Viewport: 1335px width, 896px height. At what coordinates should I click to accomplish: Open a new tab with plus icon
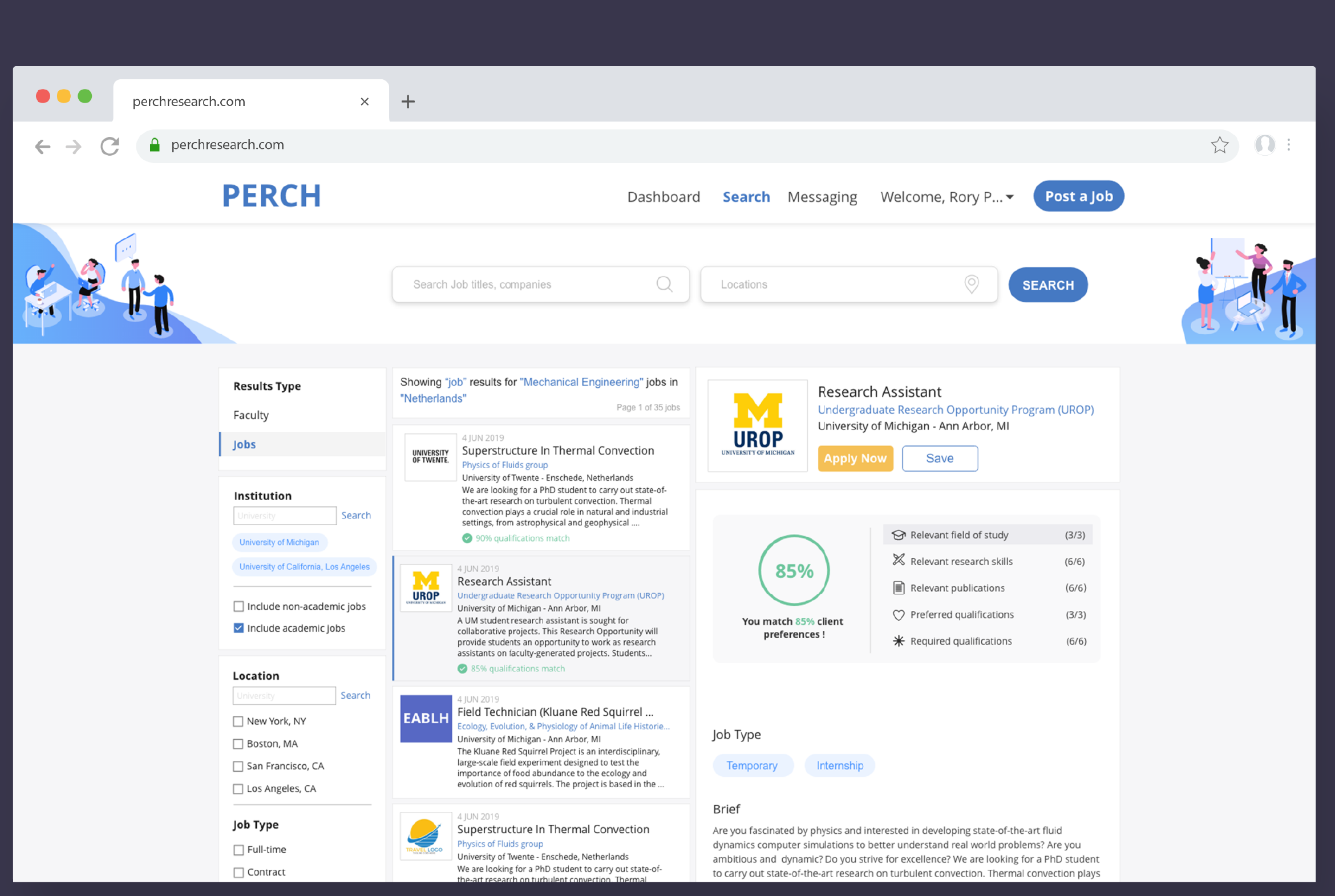tap(408, 102)
